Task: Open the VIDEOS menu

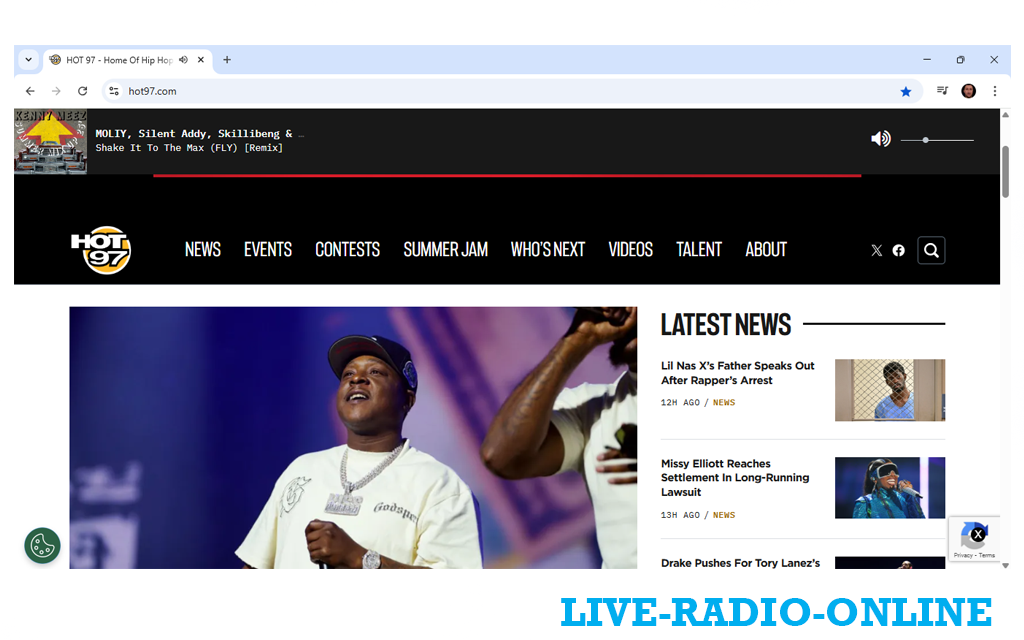Action: coord(631,249)
